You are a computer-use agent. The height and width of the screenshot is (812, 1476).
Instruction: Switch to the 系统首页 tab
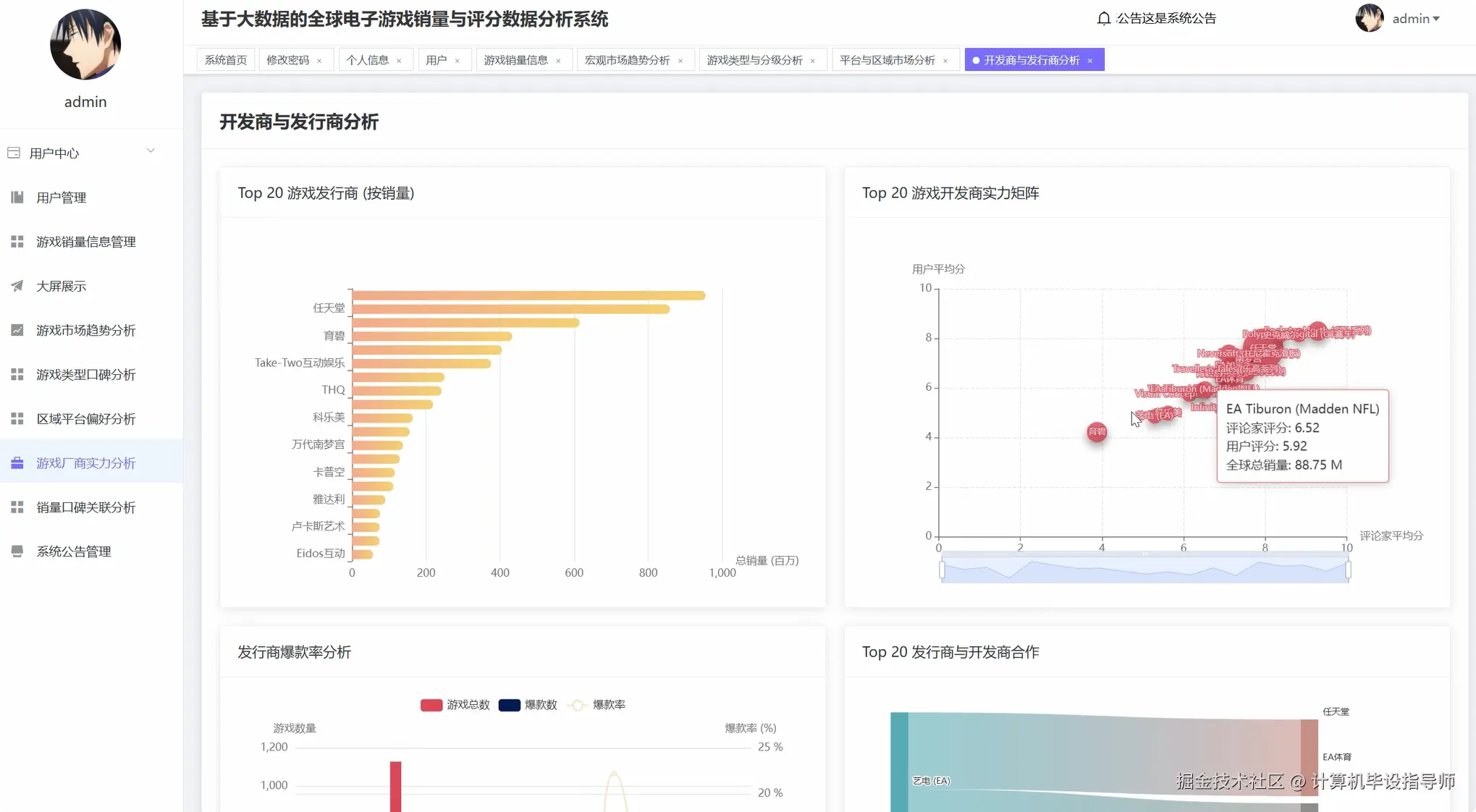click(x=224, y=59)
